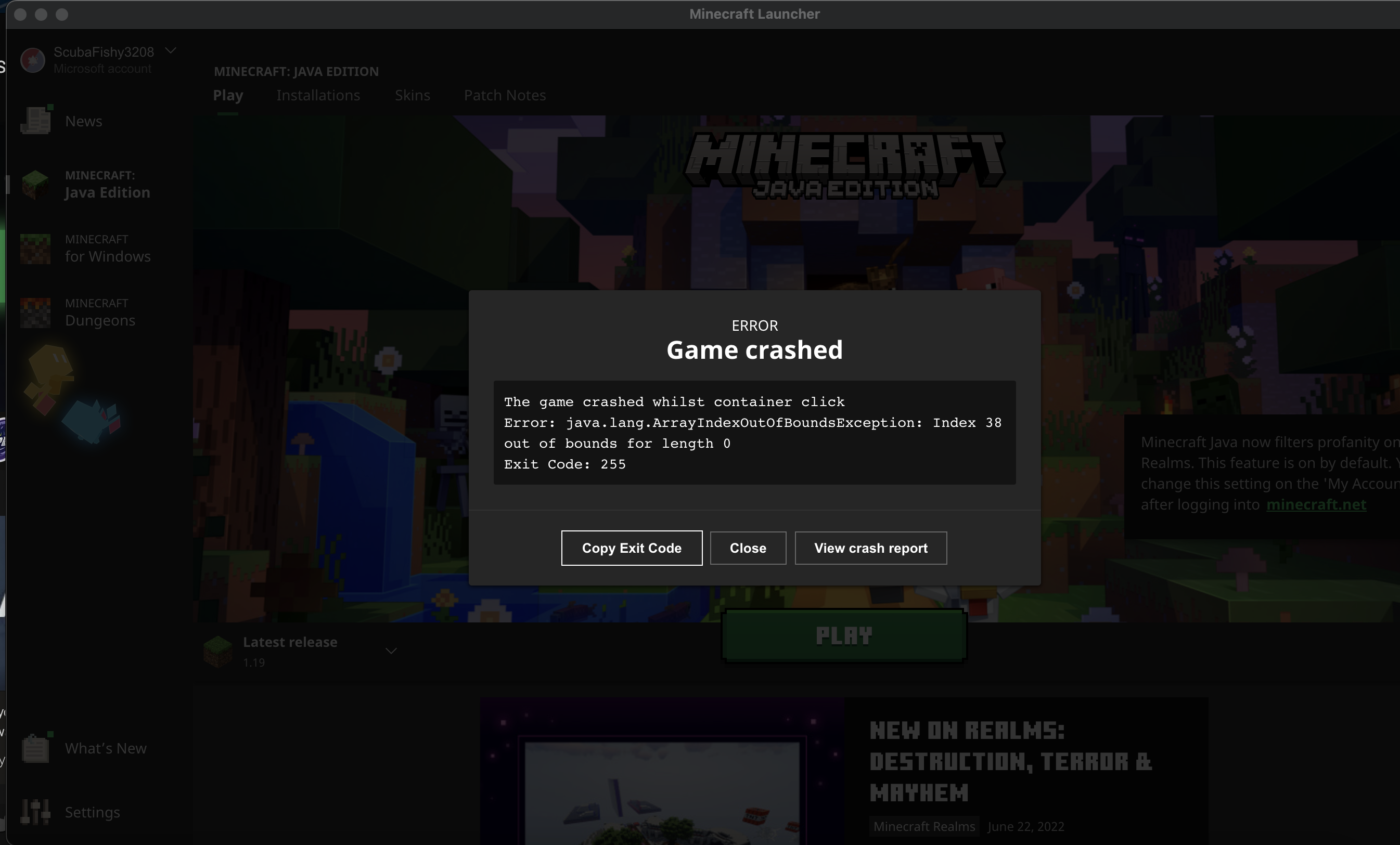
Task: Switch to the Skins tab
Action: click(413, 95)
